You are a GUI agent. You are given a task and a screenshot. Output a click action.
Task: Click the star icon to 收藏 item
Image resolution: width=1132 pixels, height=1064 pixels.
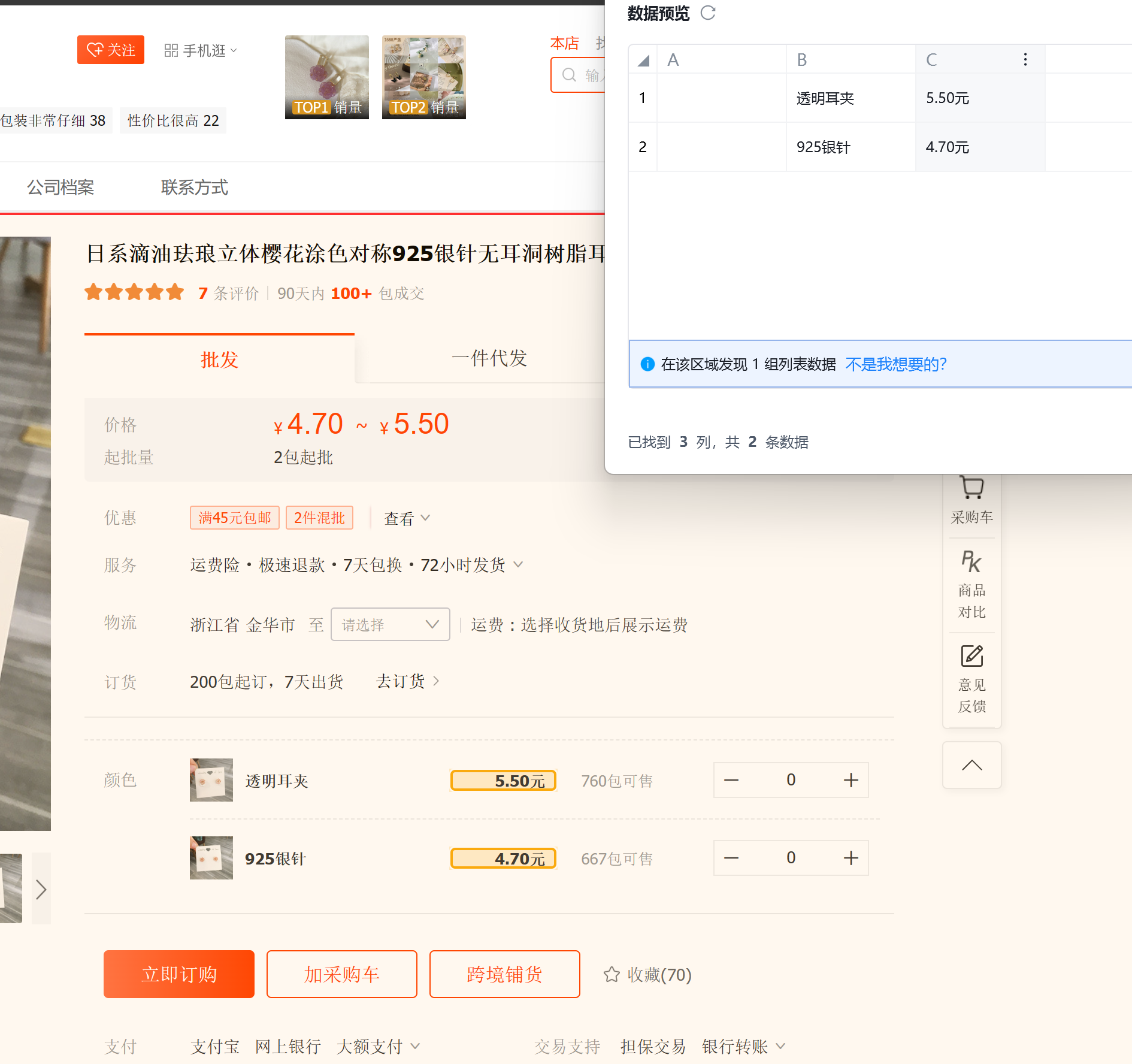point(612,975)
